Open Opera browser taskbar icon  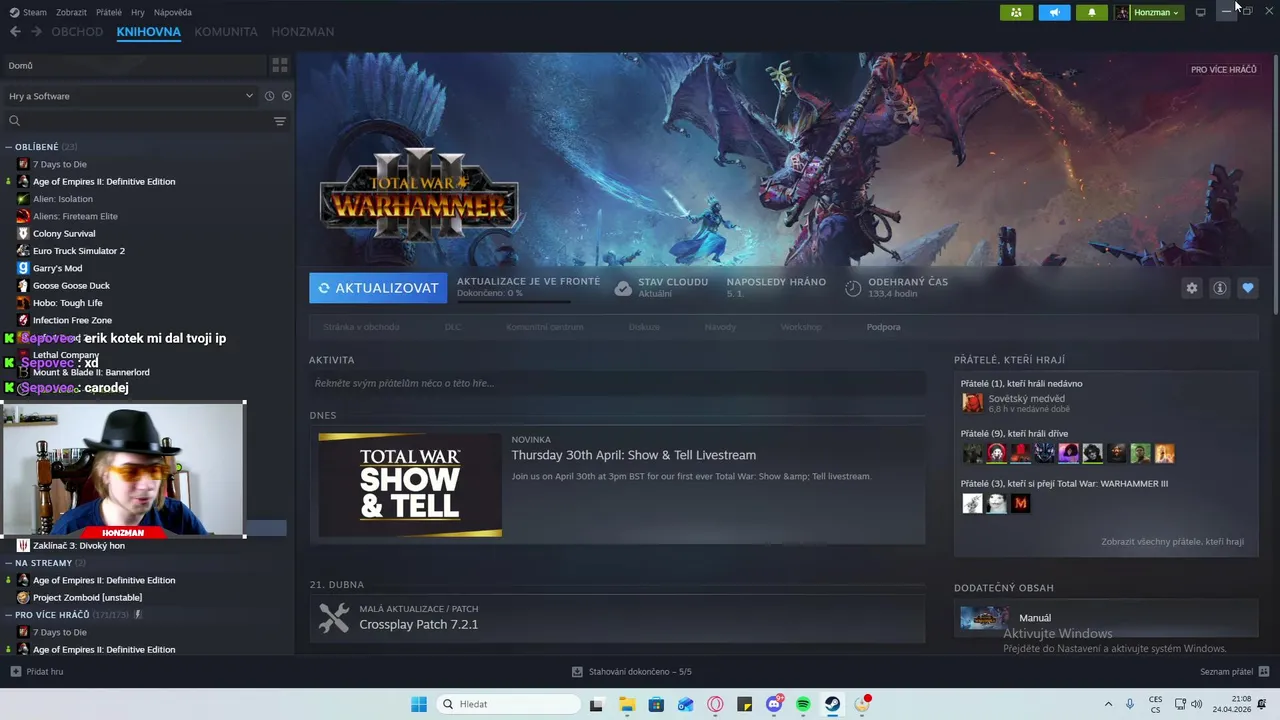(715, 704)
